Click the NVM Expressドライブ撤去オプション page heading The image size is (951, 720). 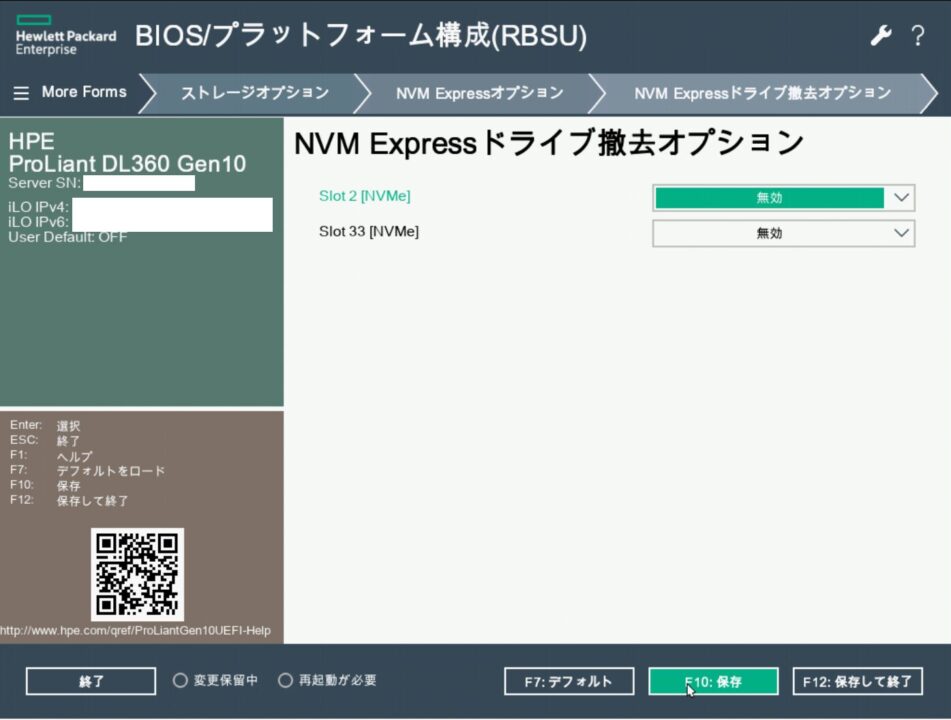pyautogui.click(x=549, y=143)
